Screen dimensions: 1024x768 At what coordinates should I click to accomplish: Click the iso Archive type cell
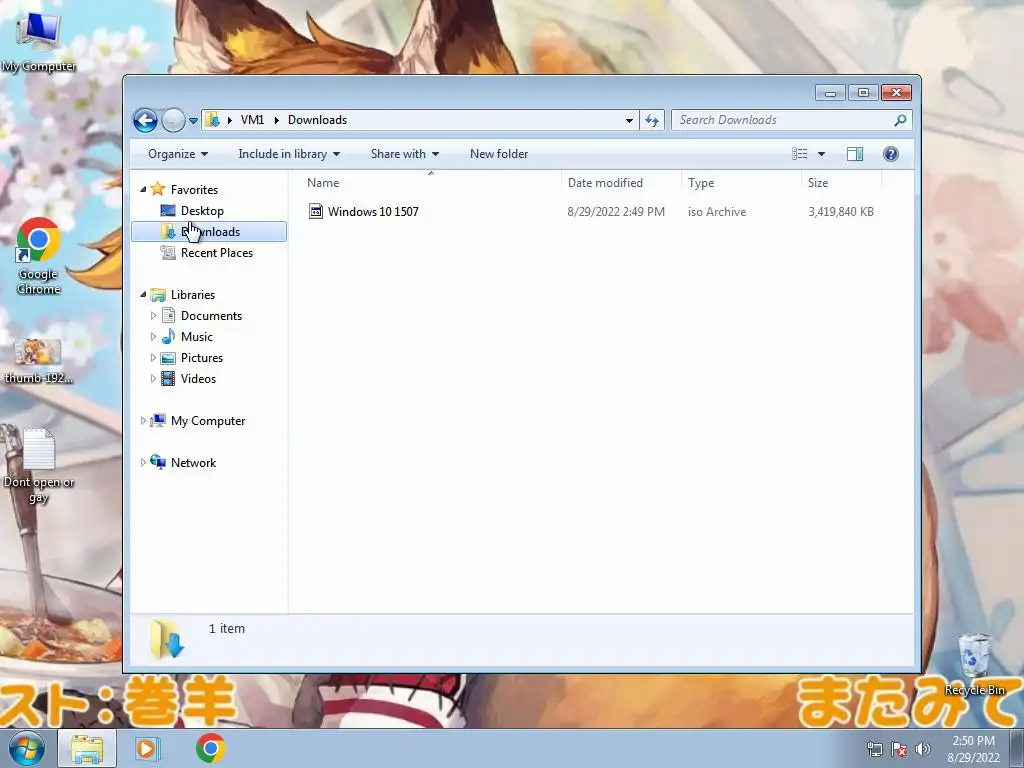[x=716, y=212]
